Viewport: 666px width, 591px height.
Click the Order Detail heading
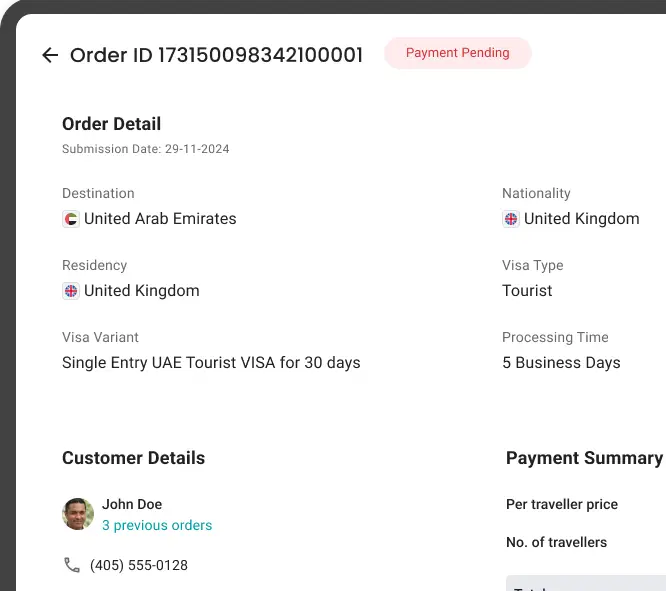pyautogui.click(x=111, y=124)
